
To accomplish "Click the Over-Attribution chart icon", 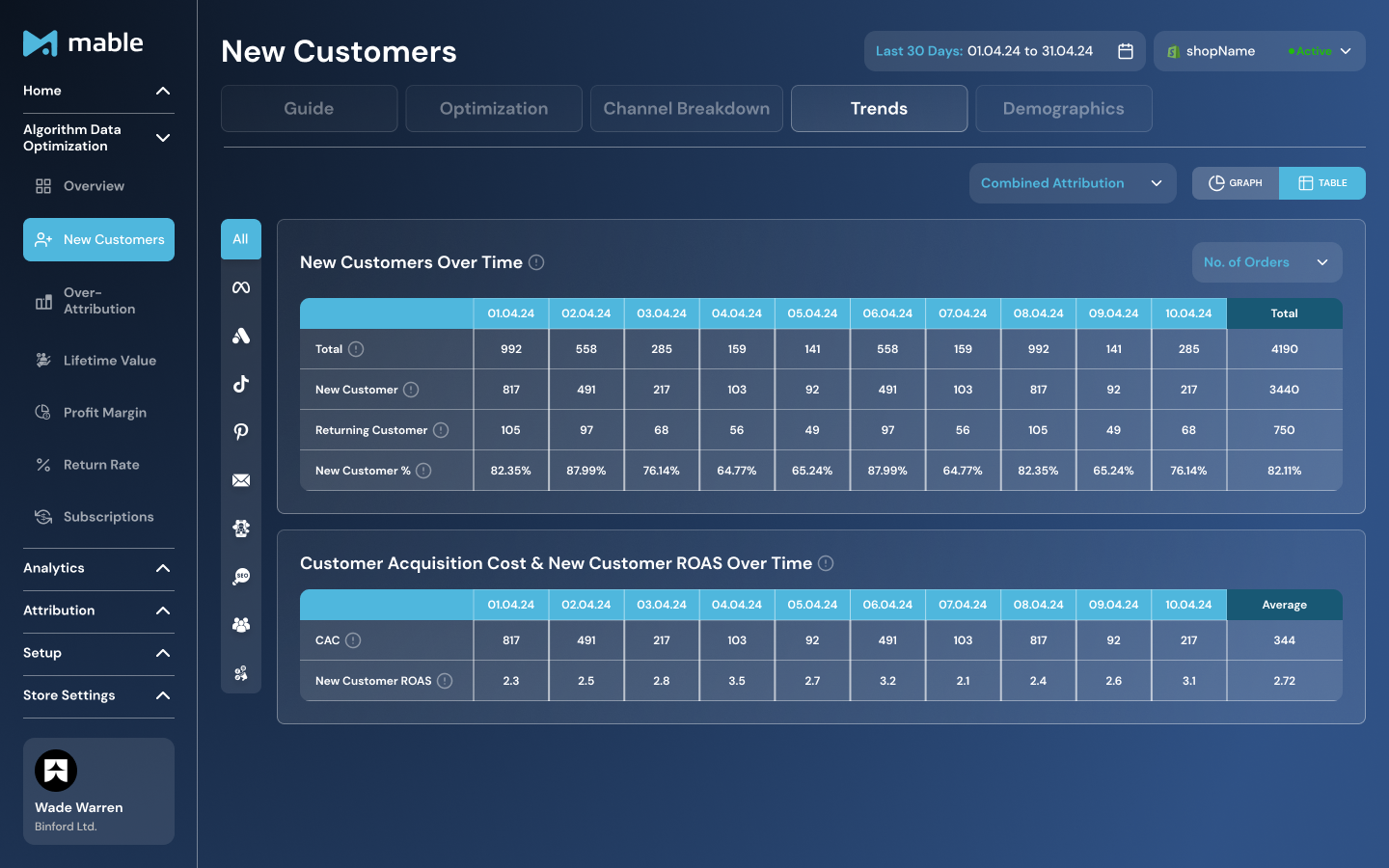I will coord(43,302).
